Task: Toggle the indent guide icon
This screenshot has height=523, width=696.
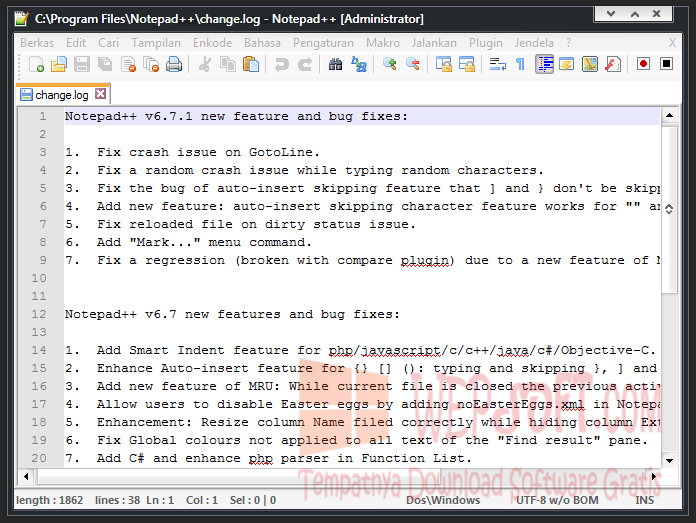Action: [544, 64]
